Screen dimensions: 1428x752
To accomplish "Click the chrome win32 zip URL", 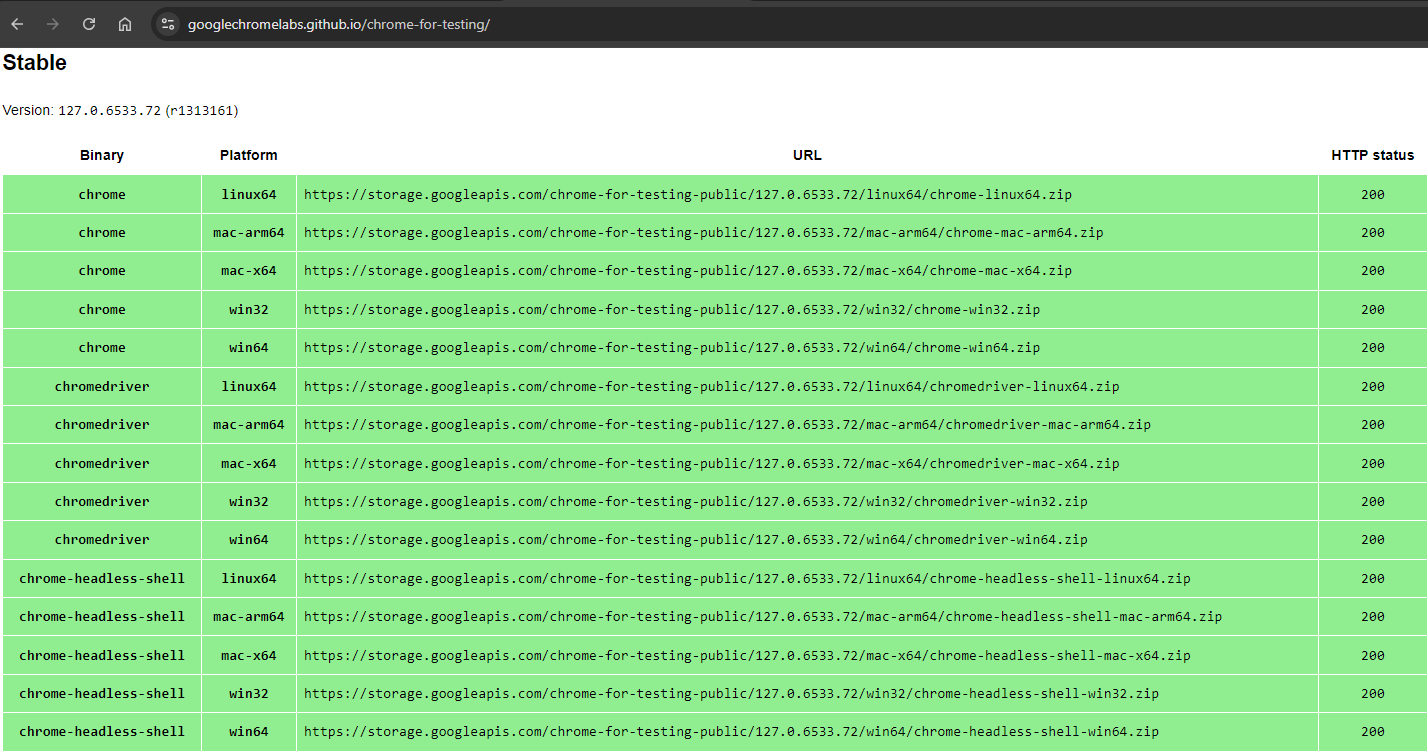I will pos(672,309).
